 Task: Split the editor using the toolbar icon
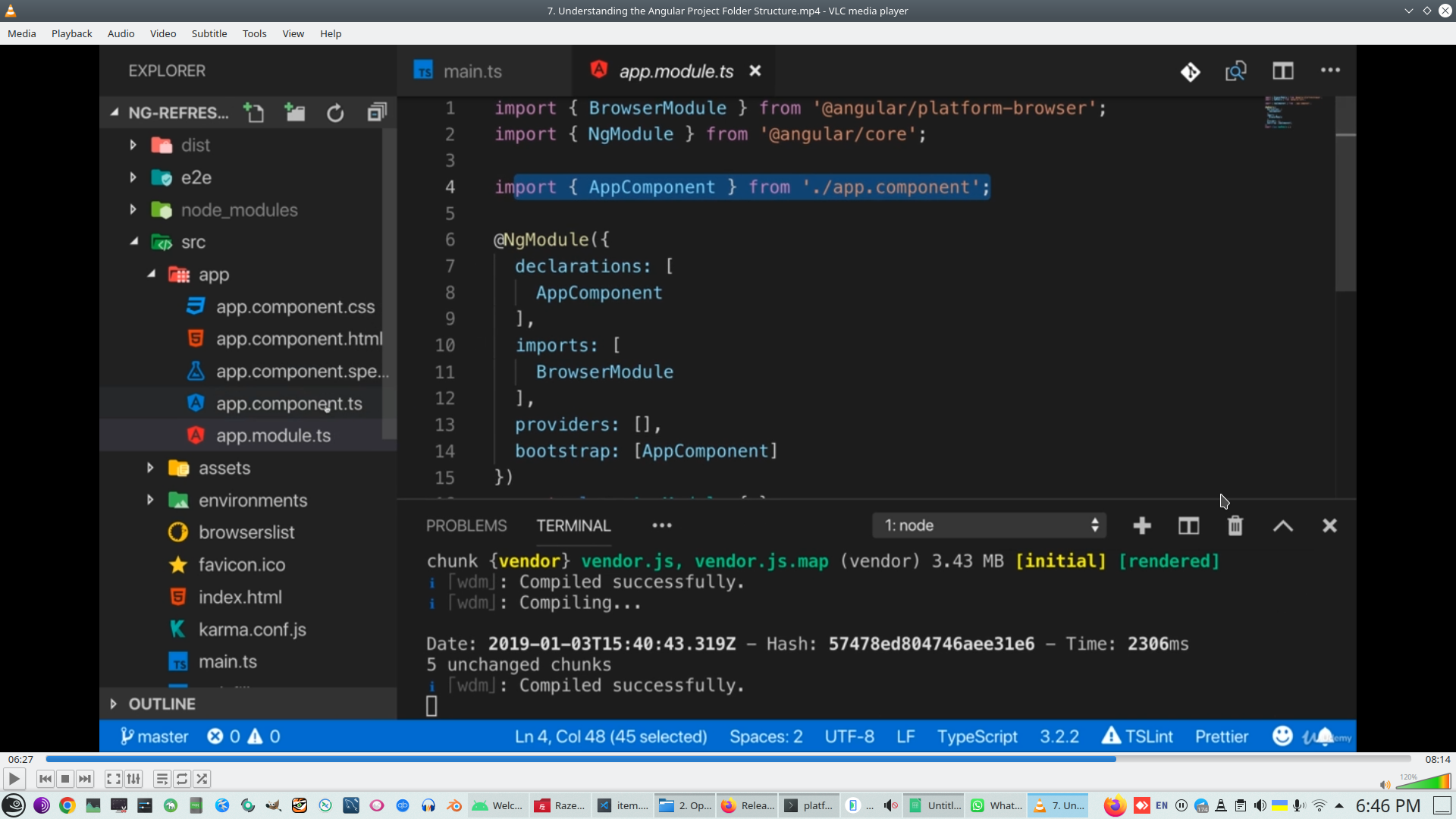pos(1284,71)
